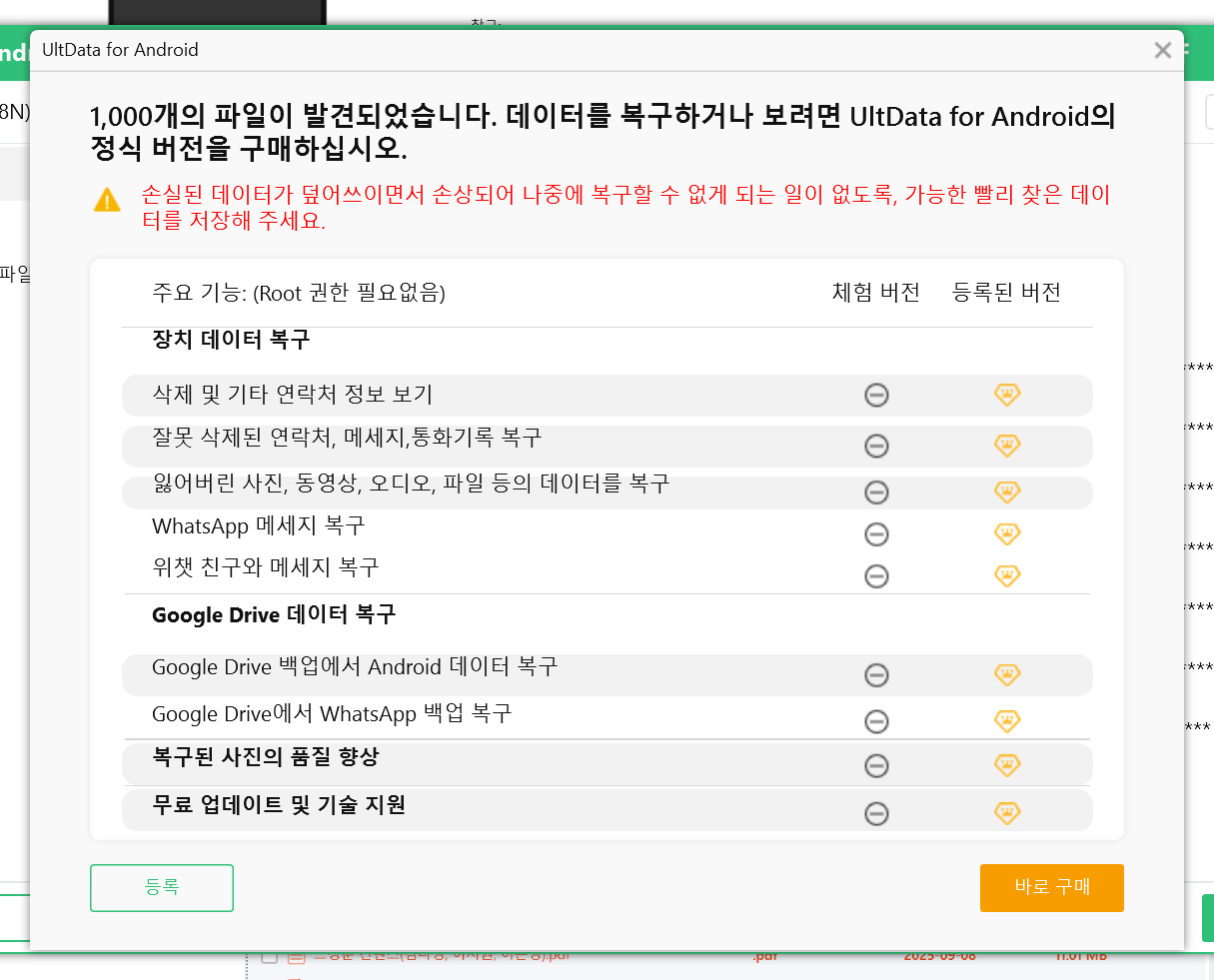
Task: Click Google Drive에서 WhatsApp 백업 복구 text
Action: tap(332, 713)
